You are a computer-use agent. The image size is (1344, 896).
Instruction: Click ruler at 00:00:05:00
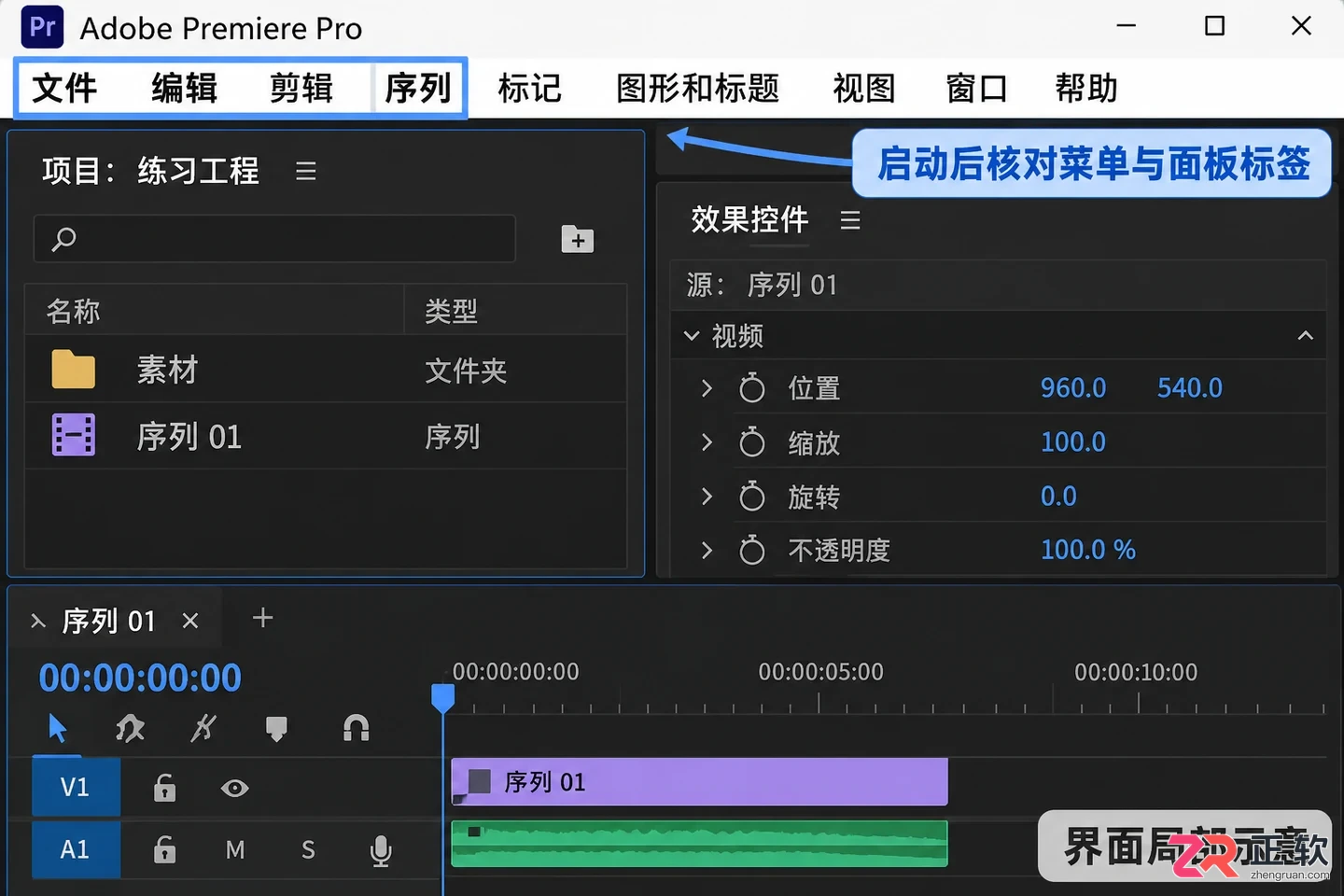[820, 672]
